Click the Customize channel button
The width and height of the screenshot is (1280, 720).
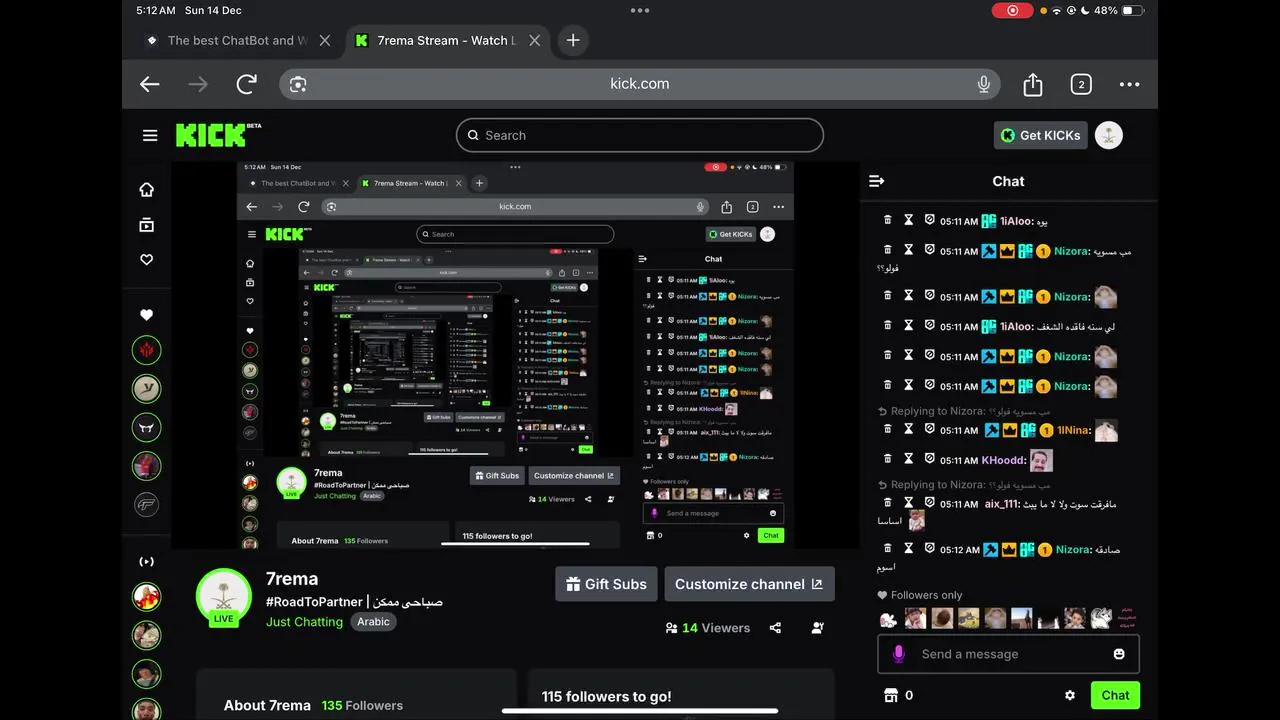[749, 584]
